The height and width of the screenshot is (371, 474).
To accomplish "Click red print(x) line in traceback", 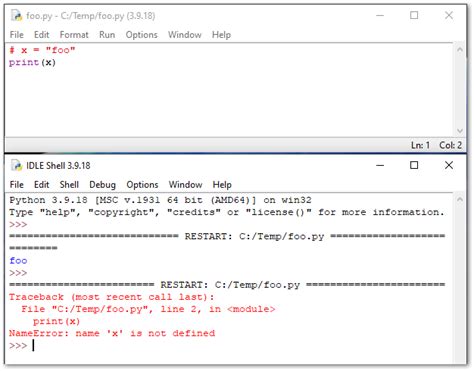I will [x=56, y=321].
